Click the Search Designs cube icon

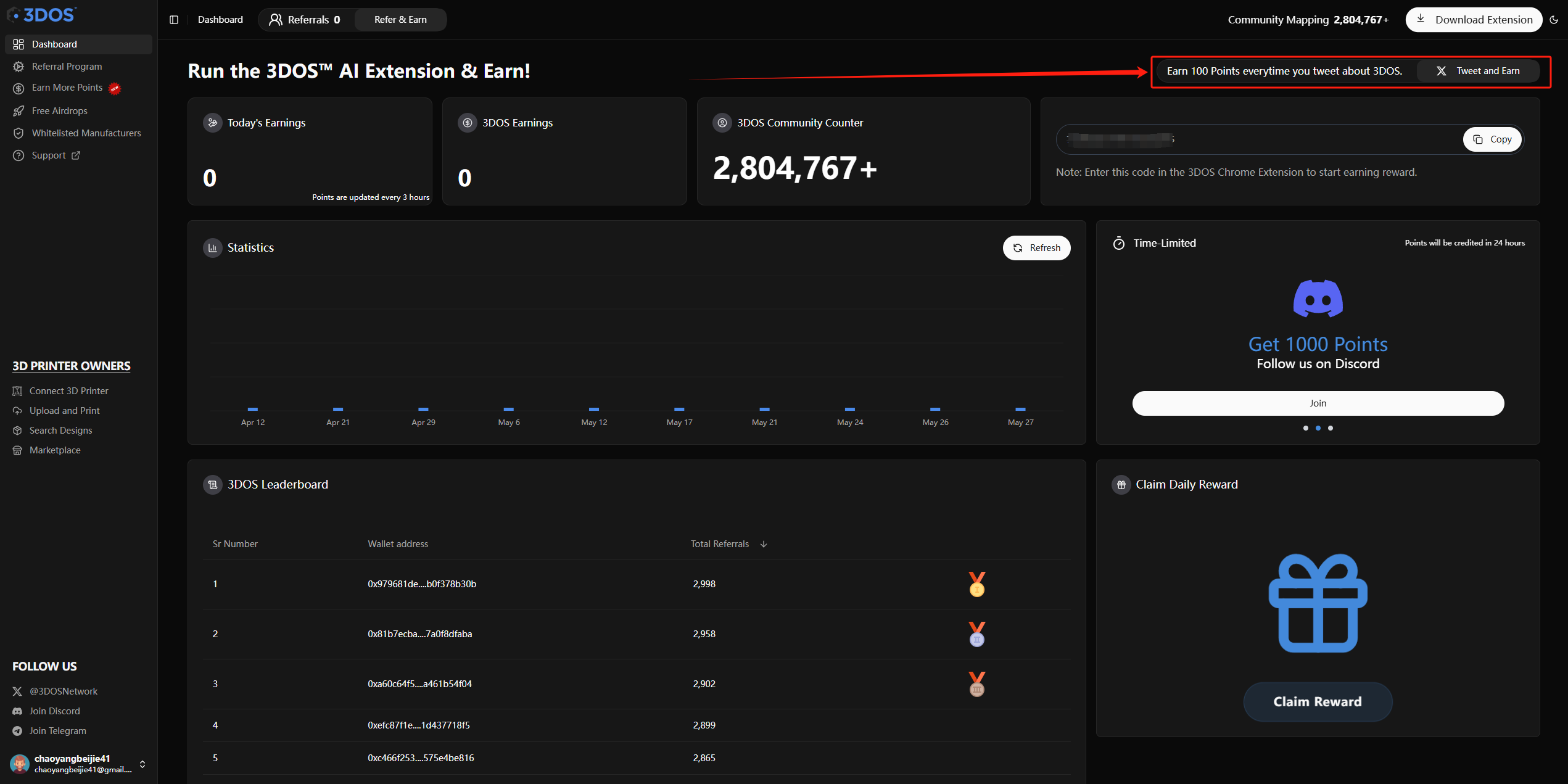17,431
